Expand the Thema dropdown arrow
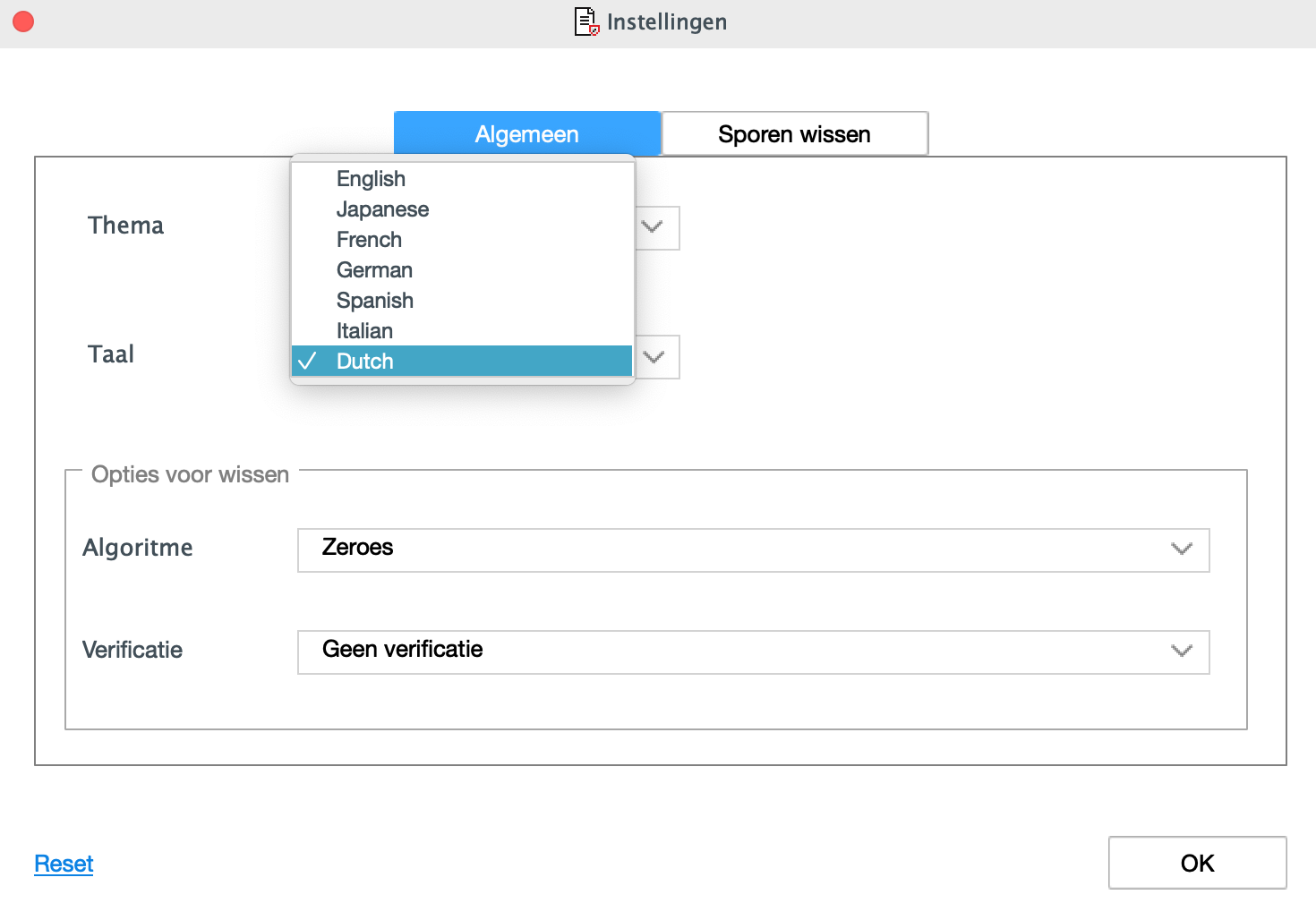Screen dimensions: 1316x920 (x=654, y=227)
